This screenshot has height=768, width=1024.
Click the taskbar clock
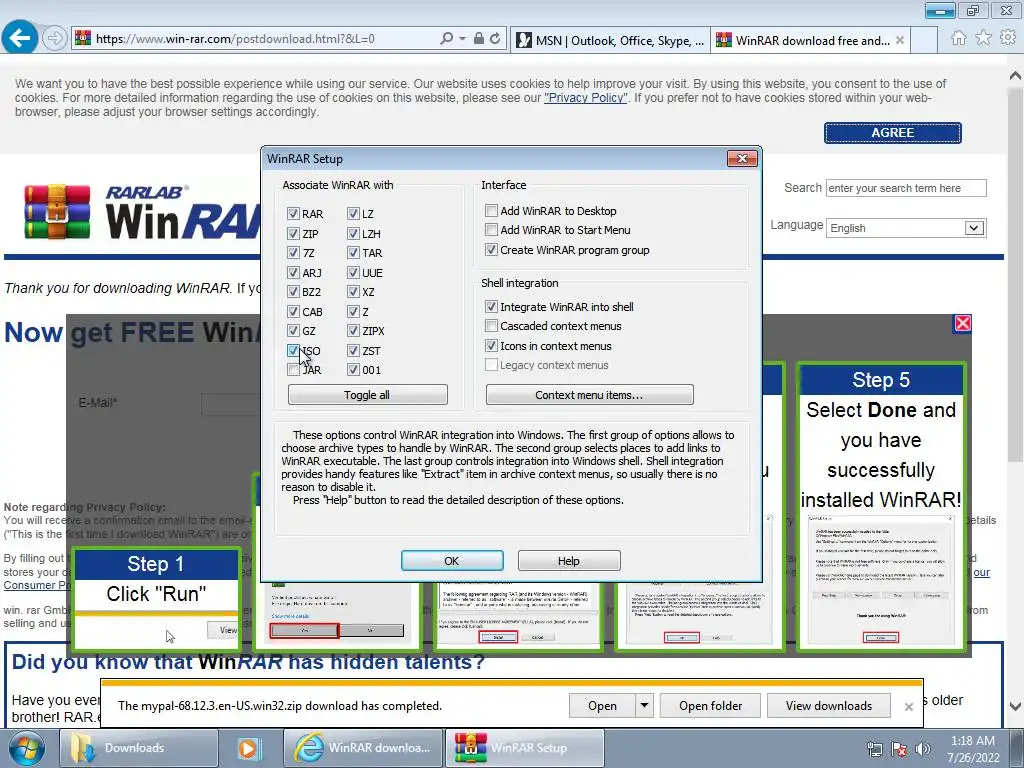pos(973,749)
